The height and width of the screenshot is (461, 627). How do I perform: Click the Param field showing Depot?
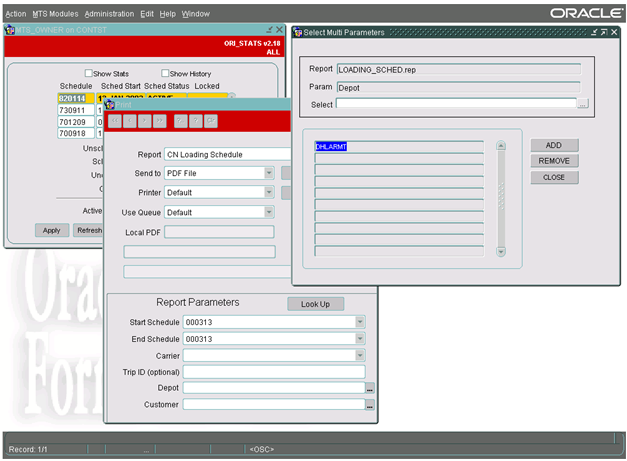459,88
